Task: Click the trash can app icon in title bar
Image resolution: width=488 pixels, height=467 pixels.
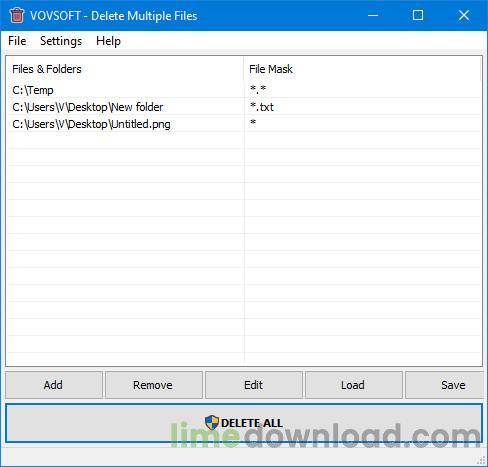Action: tap(17, 15)
